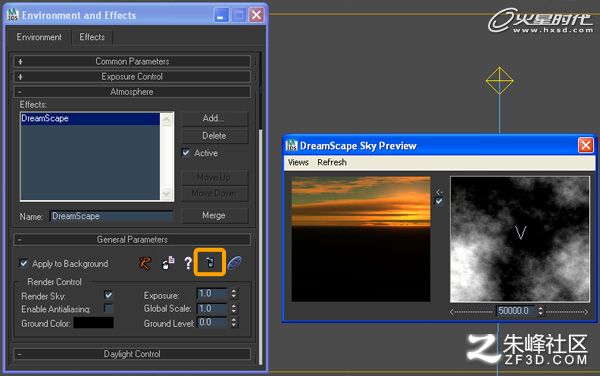The height and width of the screenshot is (376, 600).
Task: Collapse the Daylight Control rollout
Action: pyautogui.click(x=132, y=354)
